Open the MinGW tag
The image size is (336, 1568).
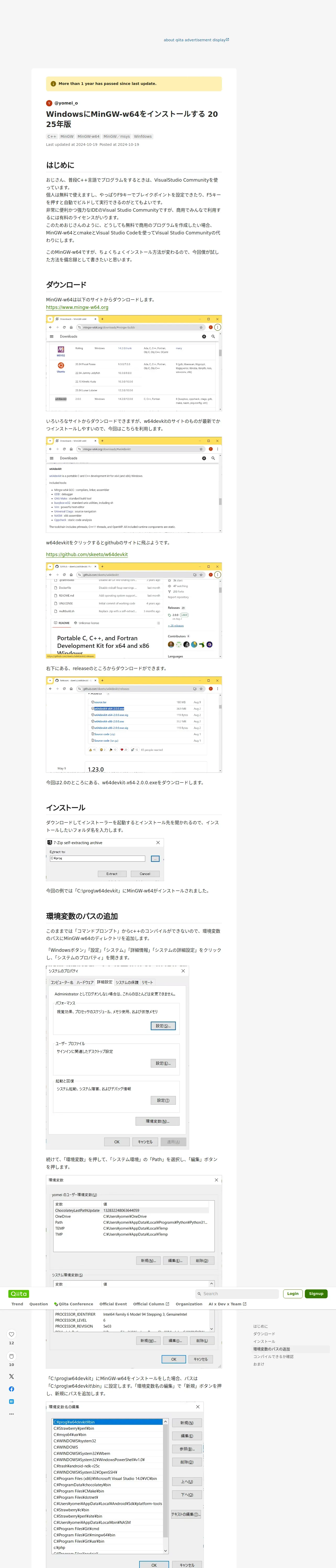(67, 136)
